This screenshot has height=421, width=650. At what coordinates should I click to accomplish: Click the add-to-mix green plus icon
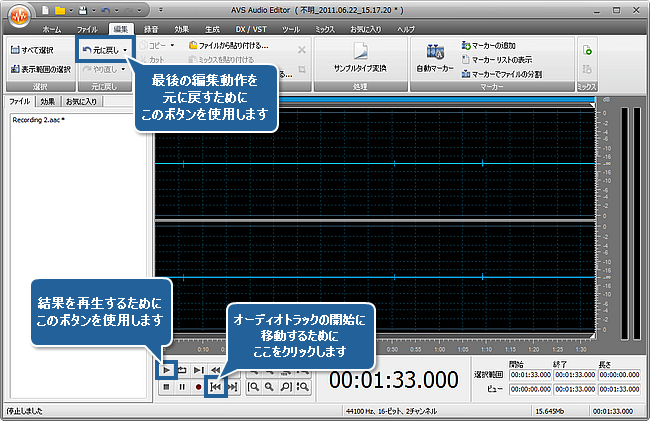[x=587, y=50]
